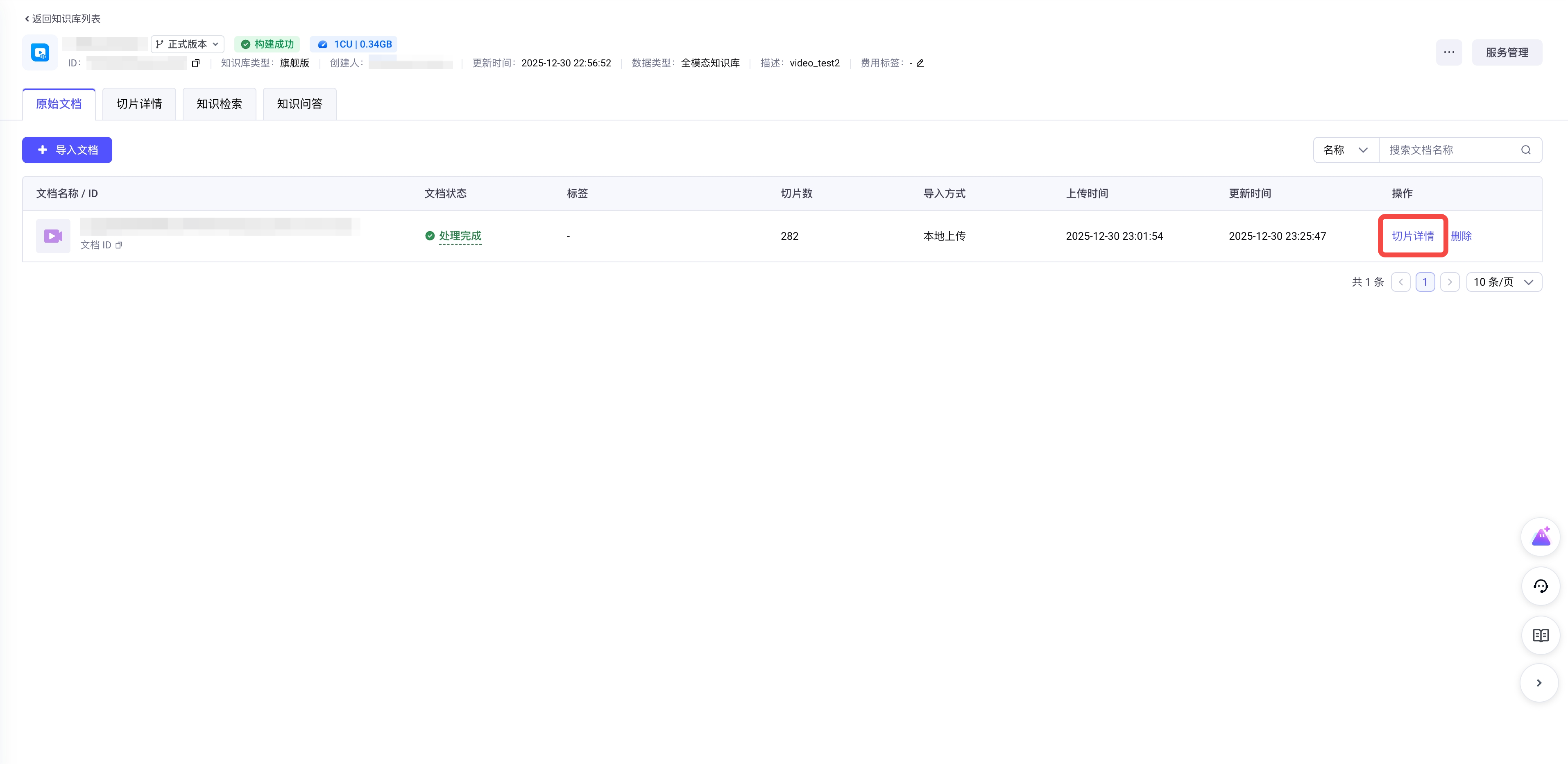Click the 服务管理 button
1568x764 pixels.
point(1507,52)
